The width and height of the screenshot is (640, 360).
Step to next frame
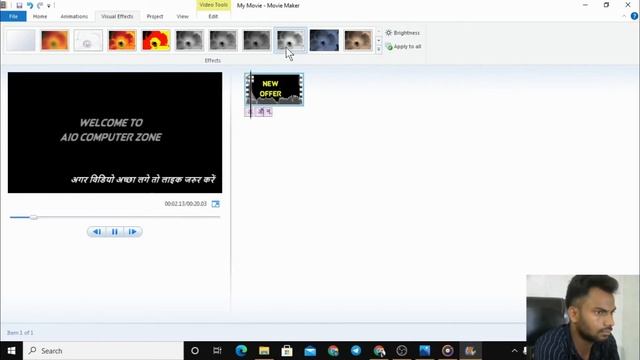133,232
